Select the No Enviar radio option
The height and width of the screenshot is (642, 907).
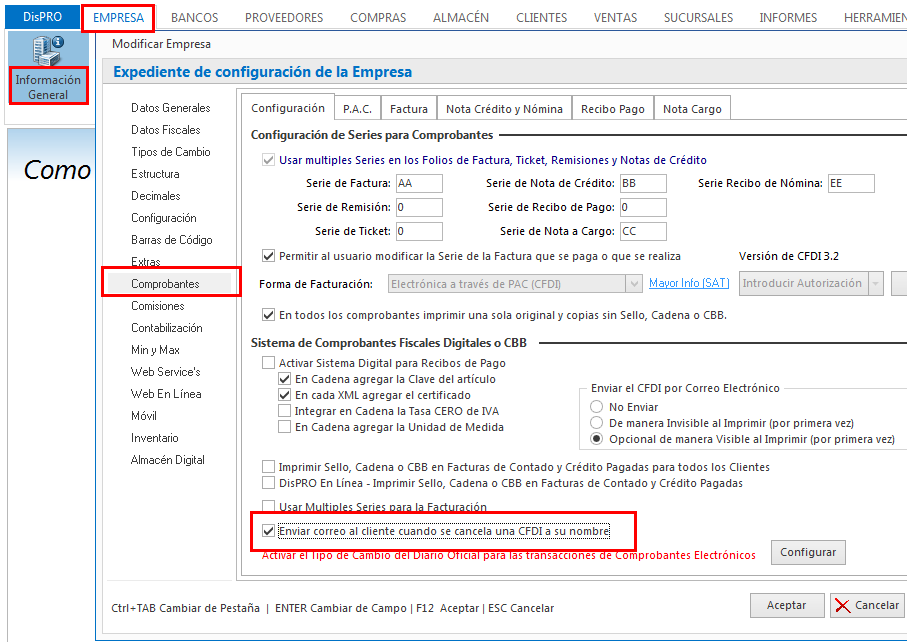[x=597, y=407]
